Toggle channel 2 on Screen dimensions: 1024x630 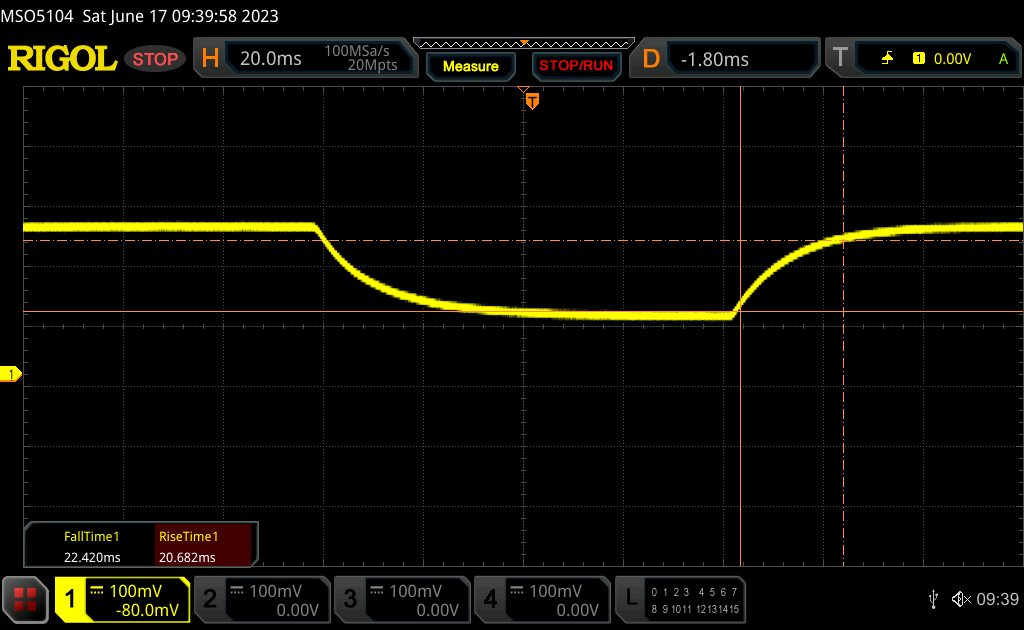click(x=260, y=599)
